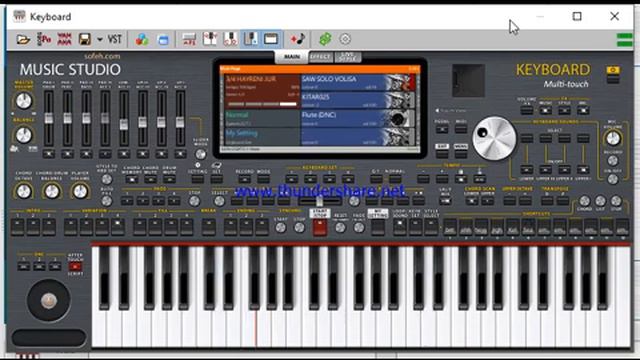Switch to the EFFECT tab
This screenshot has height=360, width=640.
point(320,57)
